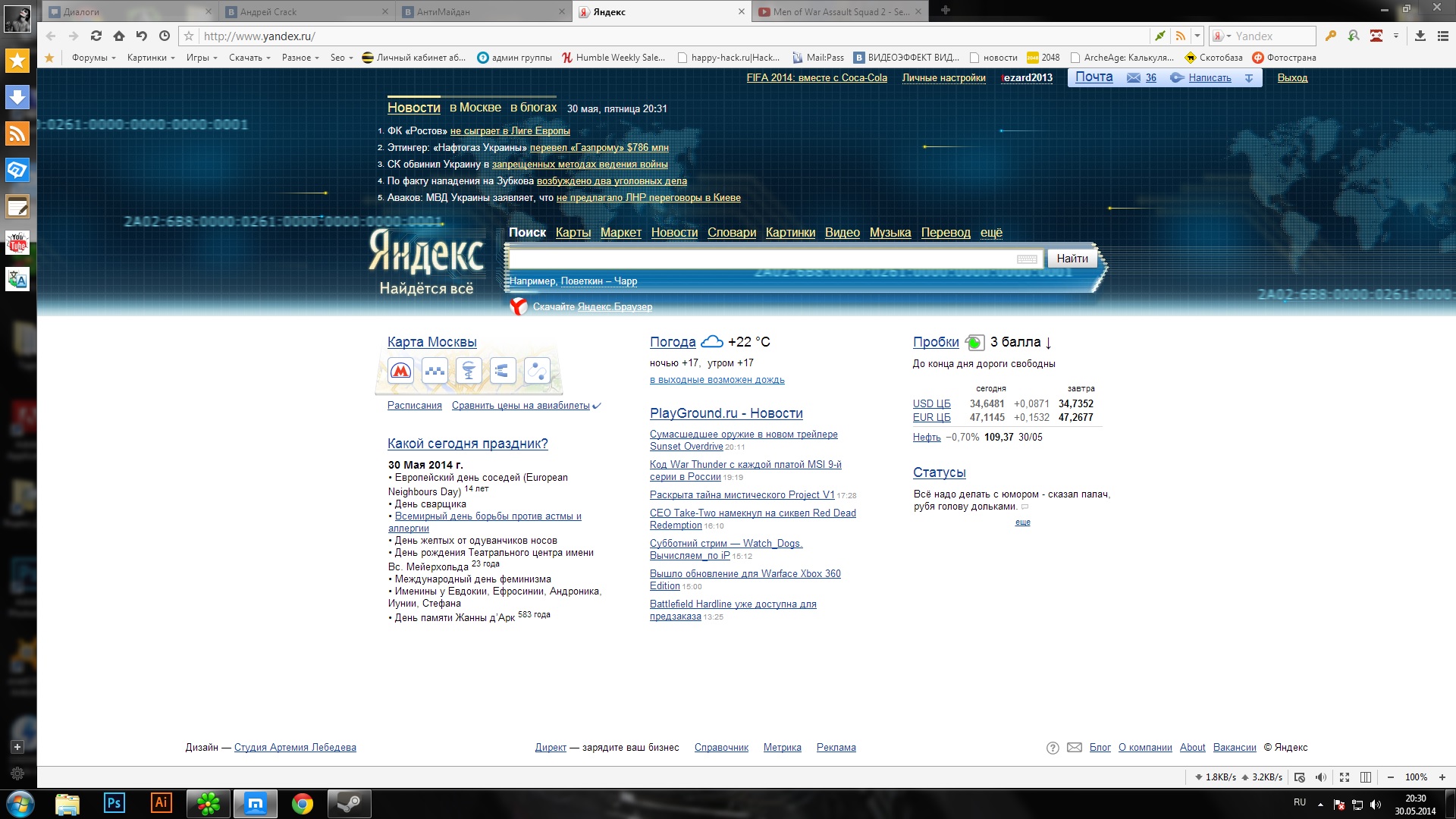The width and height of the screenshot is (1456, 819).
Task: Click the Найти search button
Action: [x=1072, y=259]
